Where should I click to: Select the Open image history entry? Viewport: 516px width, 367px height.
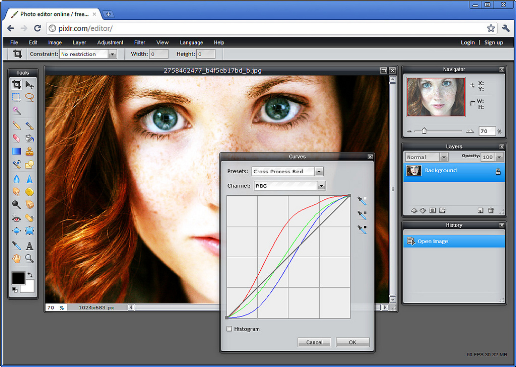pyautogui.click(x=454, y=241)
